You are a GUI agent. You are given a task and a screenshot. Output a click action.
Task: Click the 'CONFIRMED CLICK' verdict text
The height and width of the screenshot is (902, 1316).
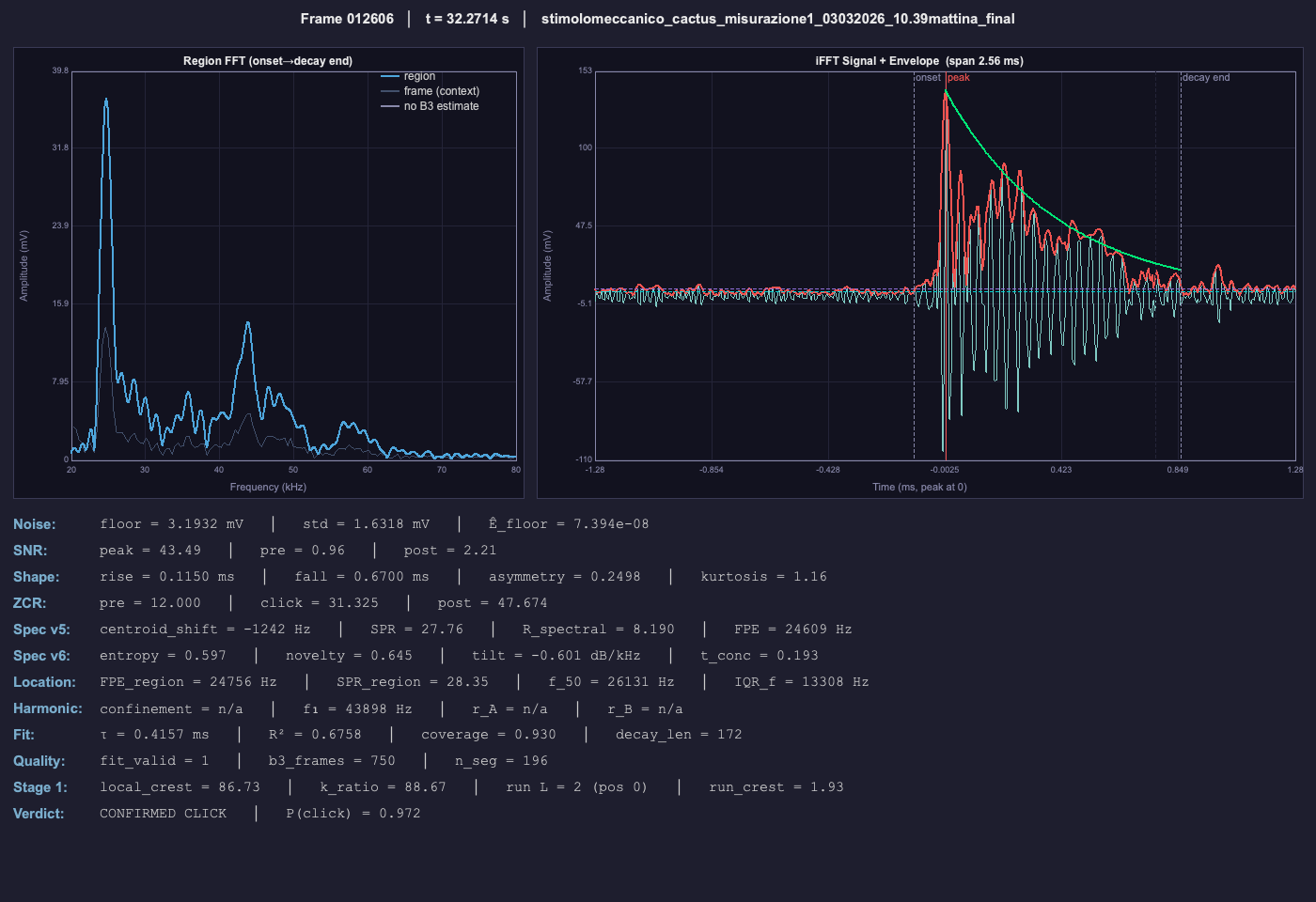coord(164,814)
